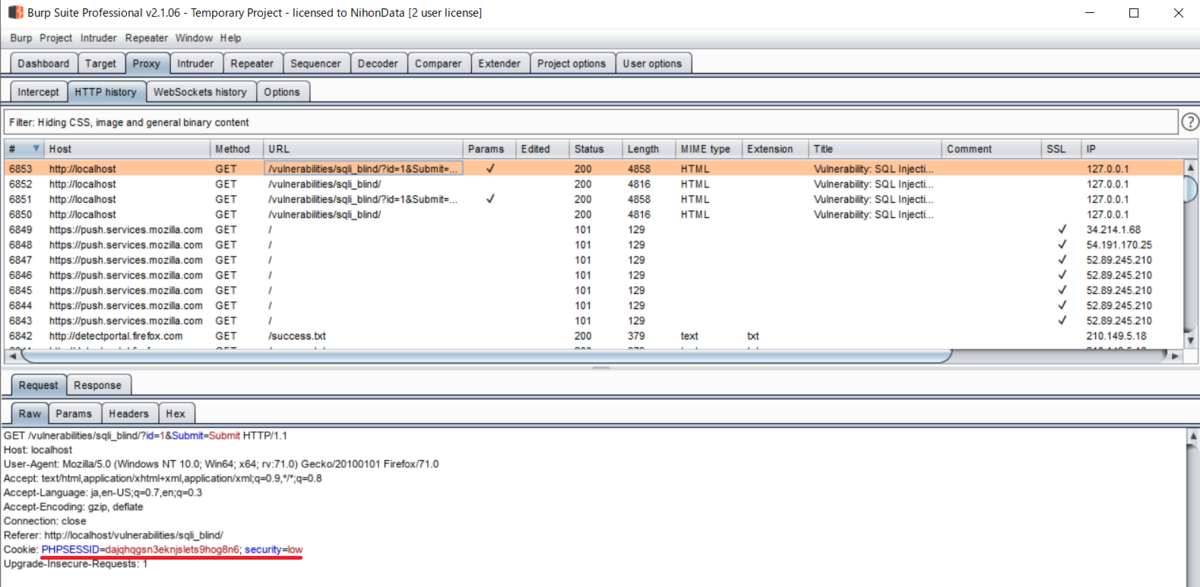The image size is (1200, 587).
Task: Show the Request tab
Action: point(40,385)
